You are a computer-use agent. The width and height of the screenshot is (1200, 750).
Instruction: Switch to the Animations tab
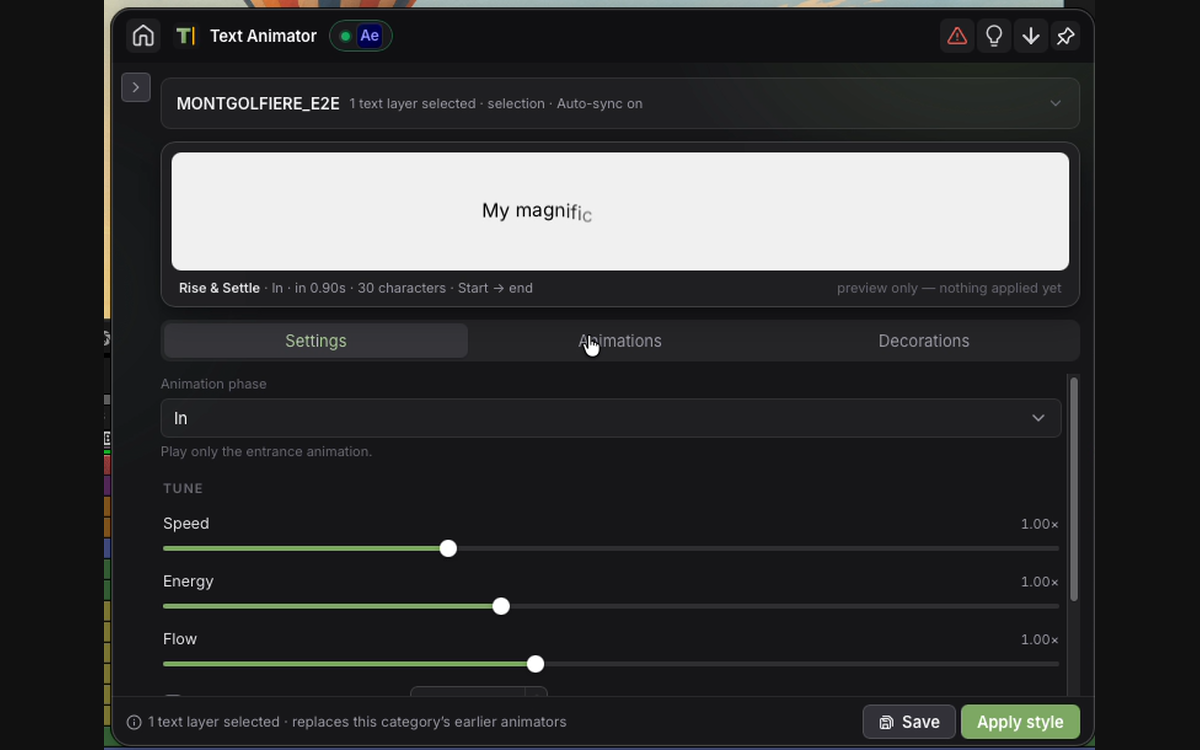620,341
